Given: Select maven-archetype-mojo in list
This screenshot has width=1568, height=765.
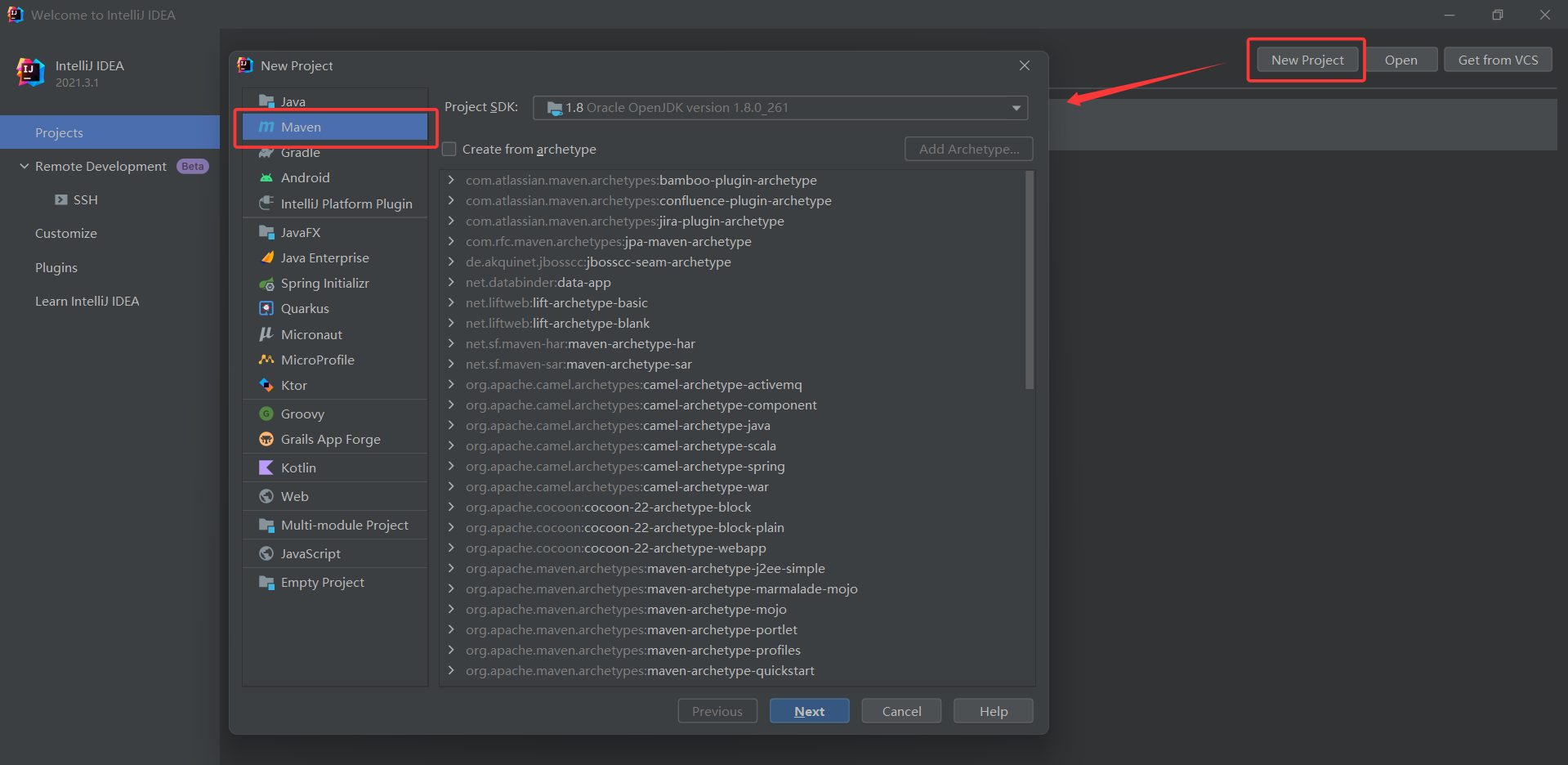Looking at the screenshot, I should (626, 609).
